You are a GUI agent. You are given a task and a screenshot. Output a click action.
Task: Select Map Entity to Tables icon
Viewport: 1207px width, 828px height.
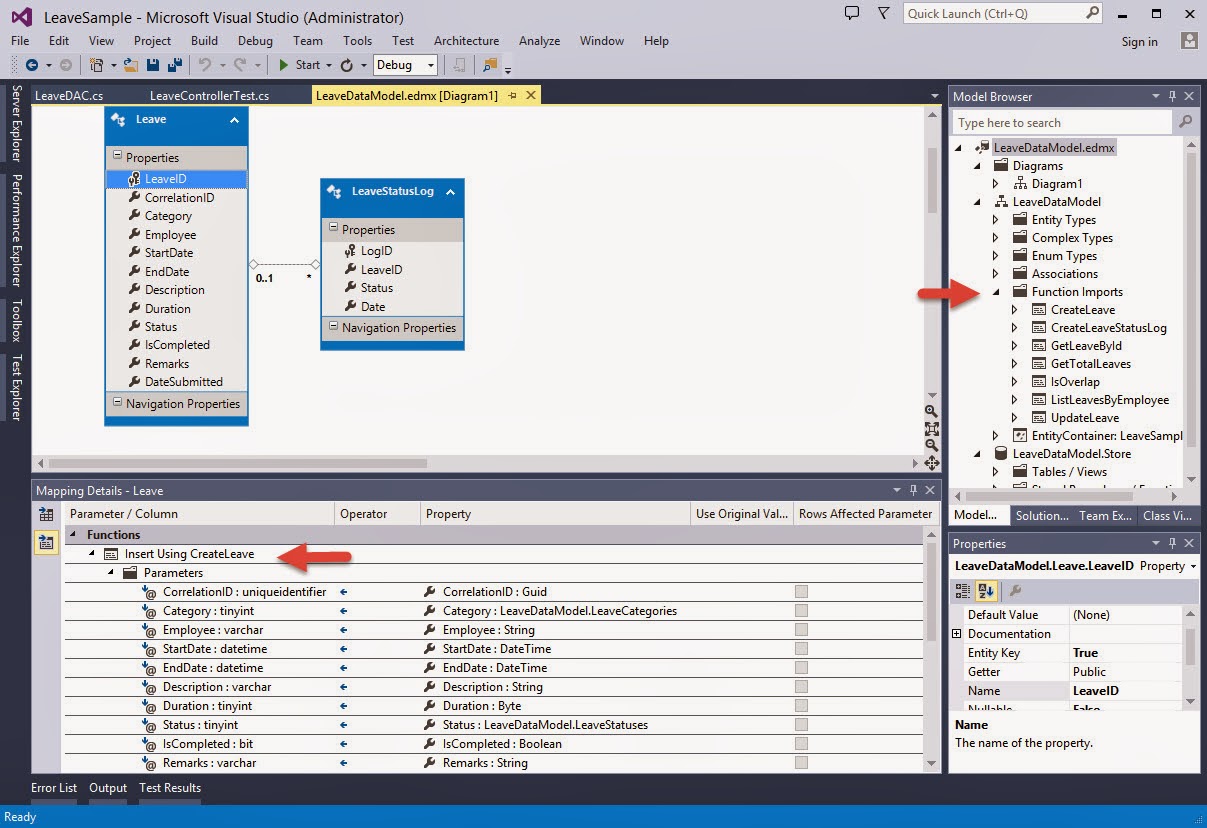pos(46,515)
